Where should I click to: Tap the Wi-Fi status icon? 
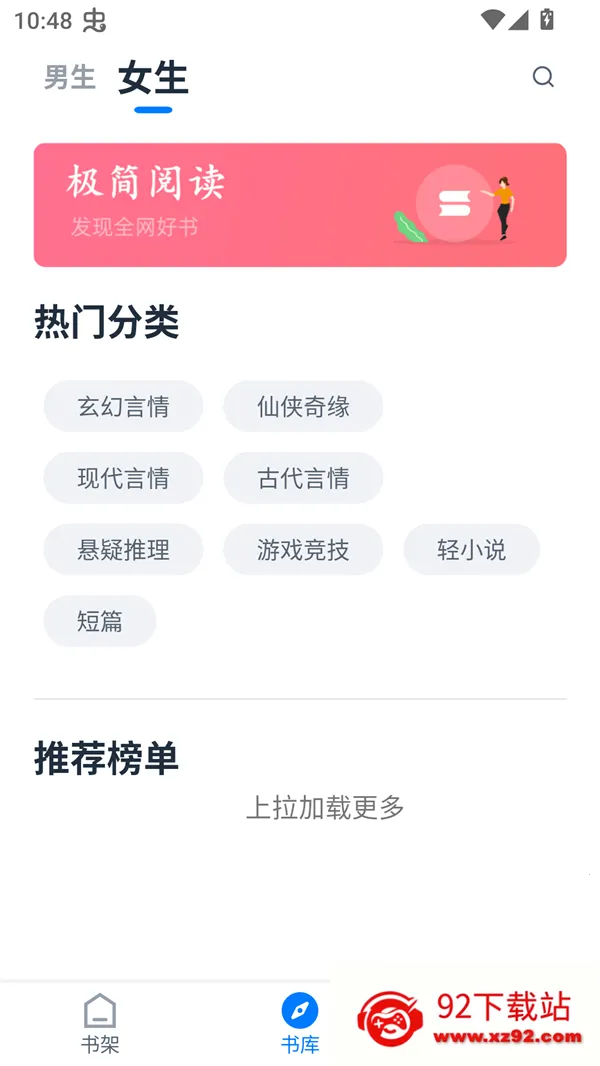(x=492, y=19)
